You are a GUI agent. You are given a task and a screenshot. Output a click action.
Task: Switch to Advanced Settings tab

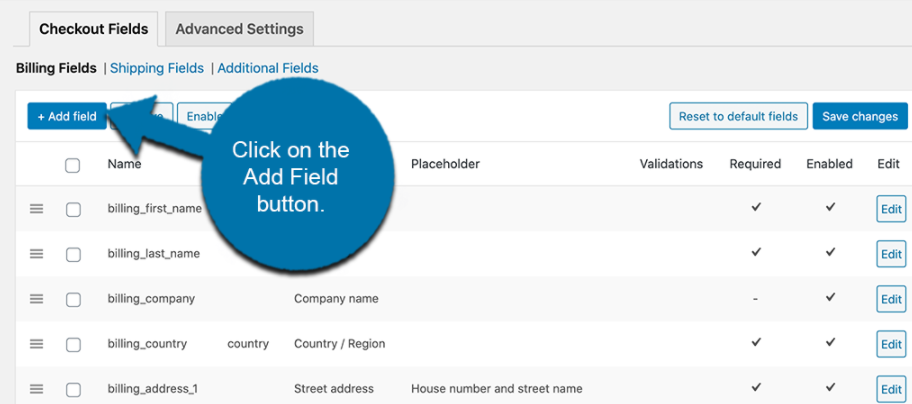tap(239, 29)
